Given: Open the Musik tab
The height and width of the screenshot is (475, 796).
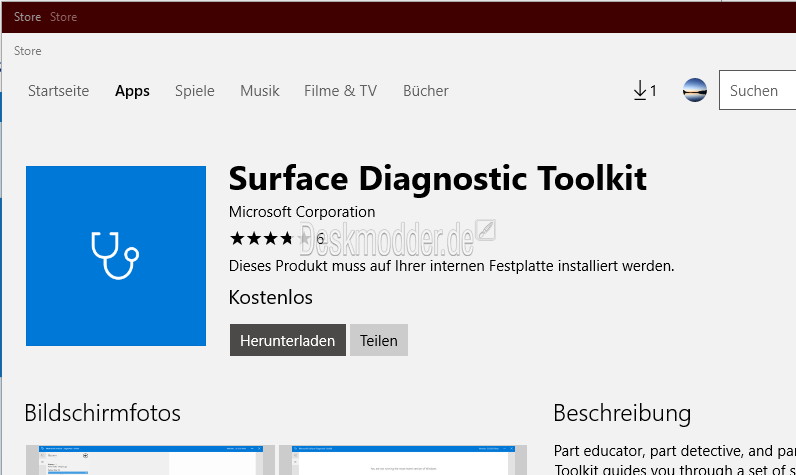Looking at the screenshot, I should click(x=259, y=91).
